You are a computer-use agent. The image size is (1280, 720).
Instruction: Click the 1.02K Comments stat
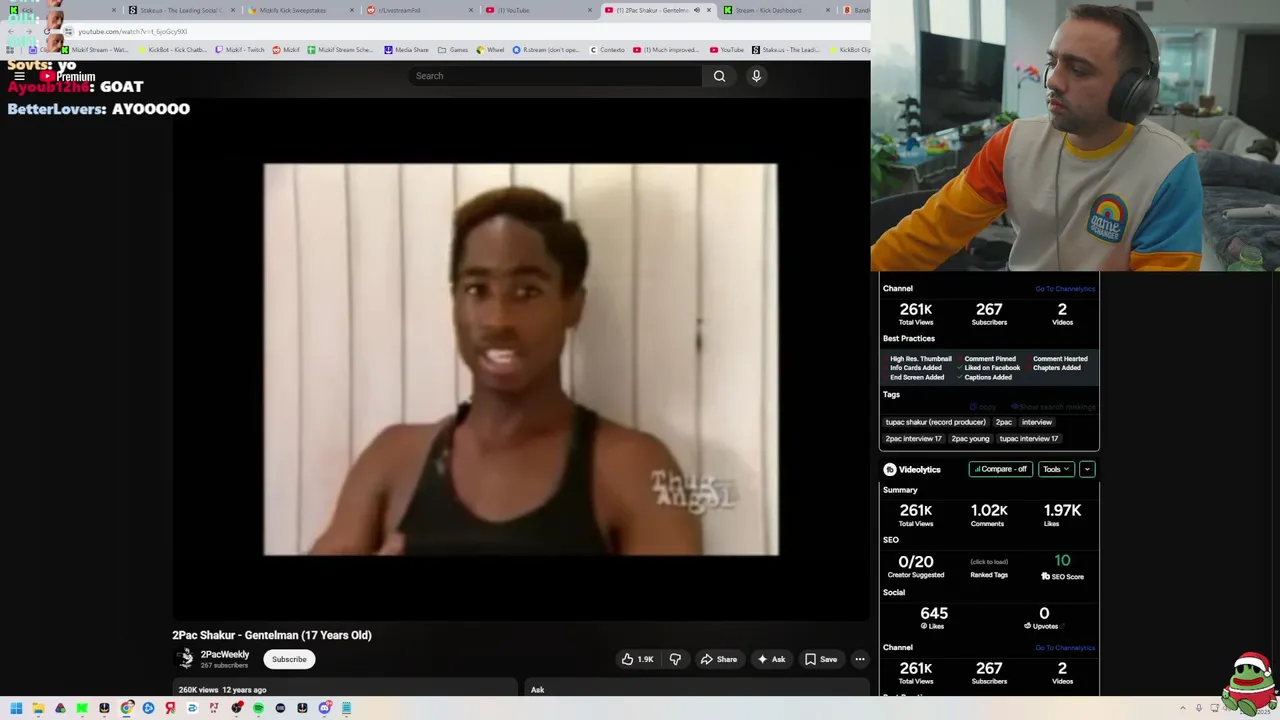[988, 515]
